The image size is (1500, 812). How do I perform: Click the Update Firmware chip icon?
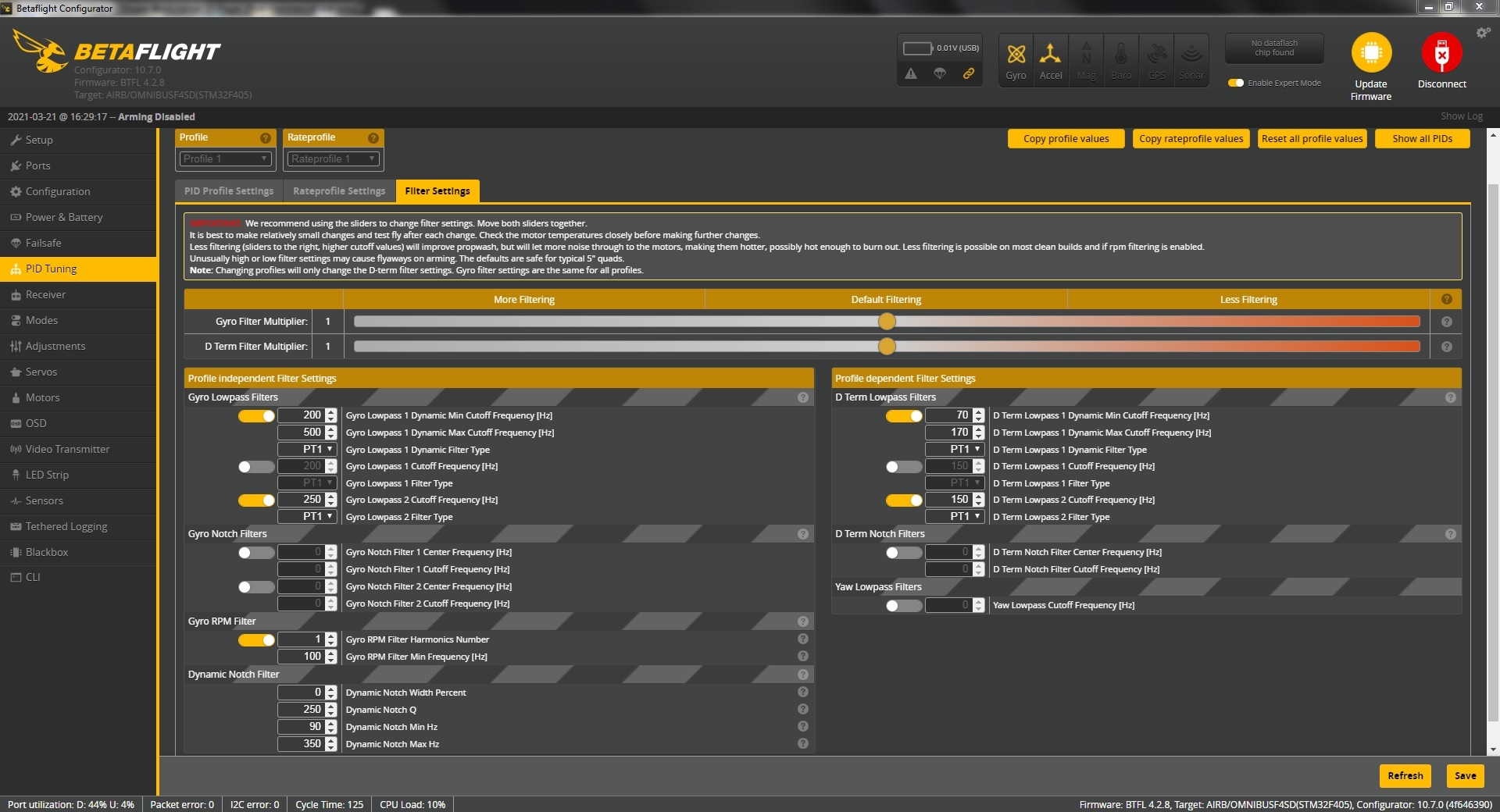click(x=1371, y=52)
